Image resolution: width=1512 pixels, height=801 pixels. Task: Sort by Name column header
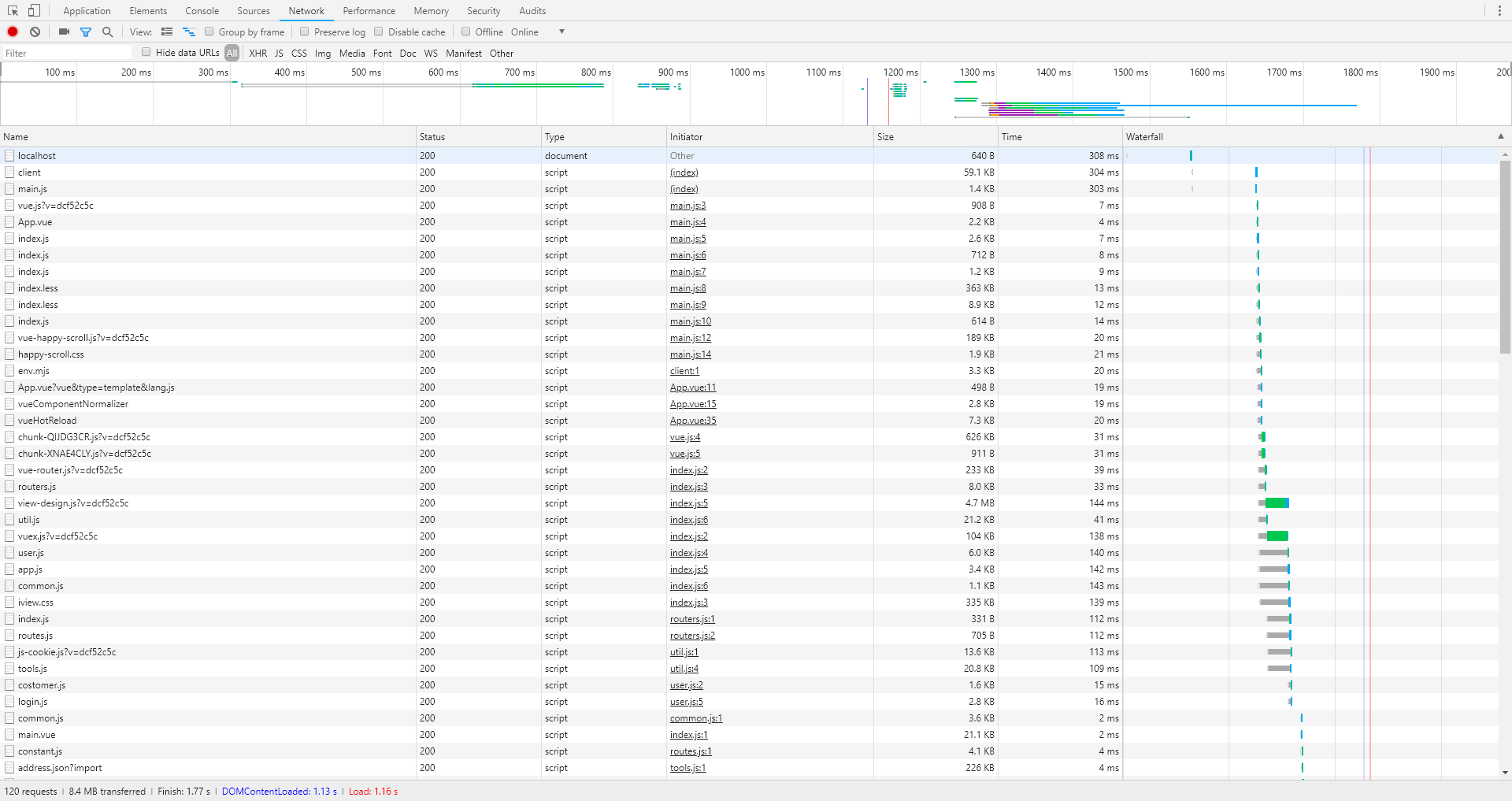click(208, 136)
